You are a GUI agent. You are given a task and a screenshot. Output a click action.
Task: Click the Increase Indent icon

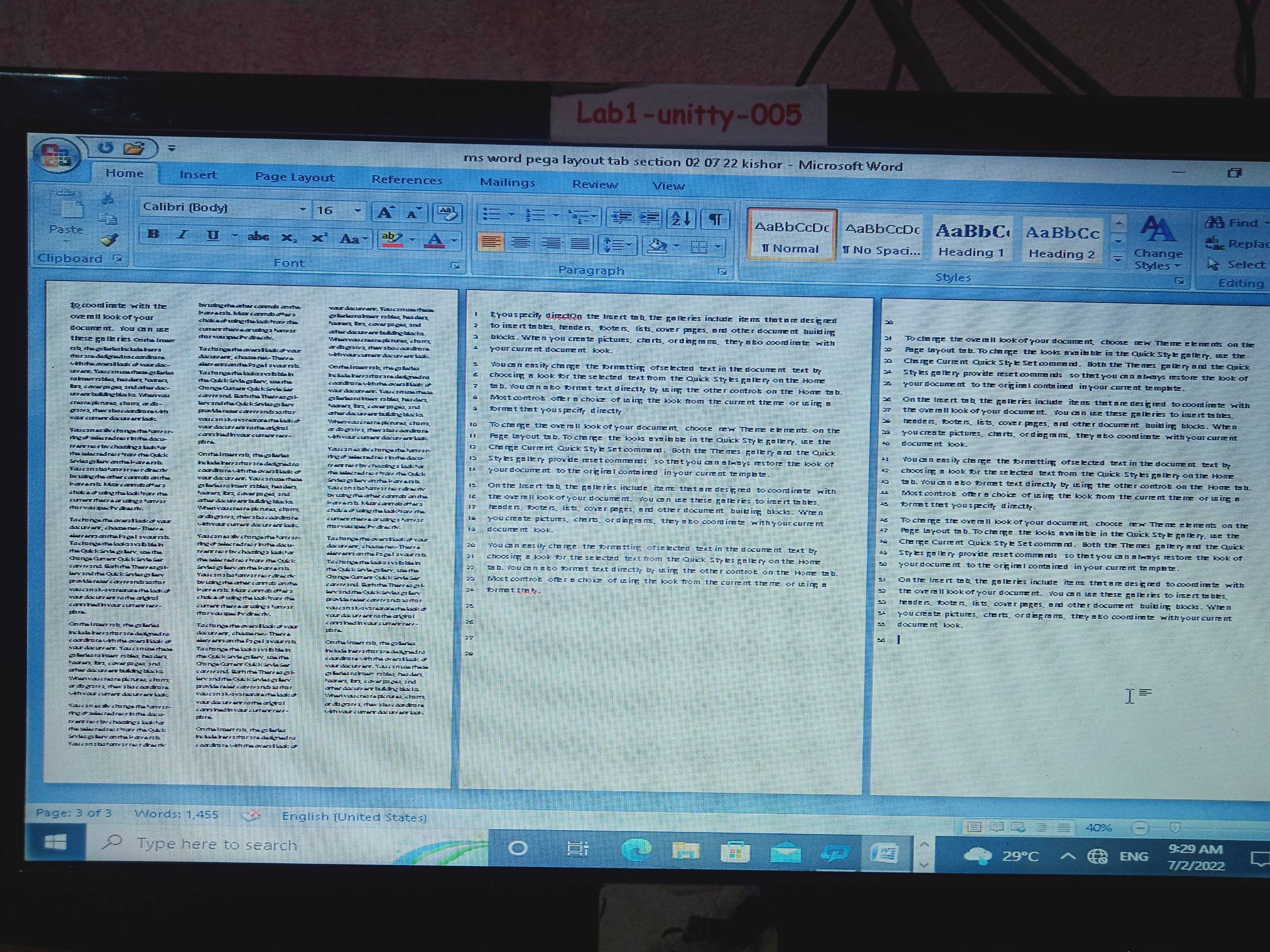point(650,217)
